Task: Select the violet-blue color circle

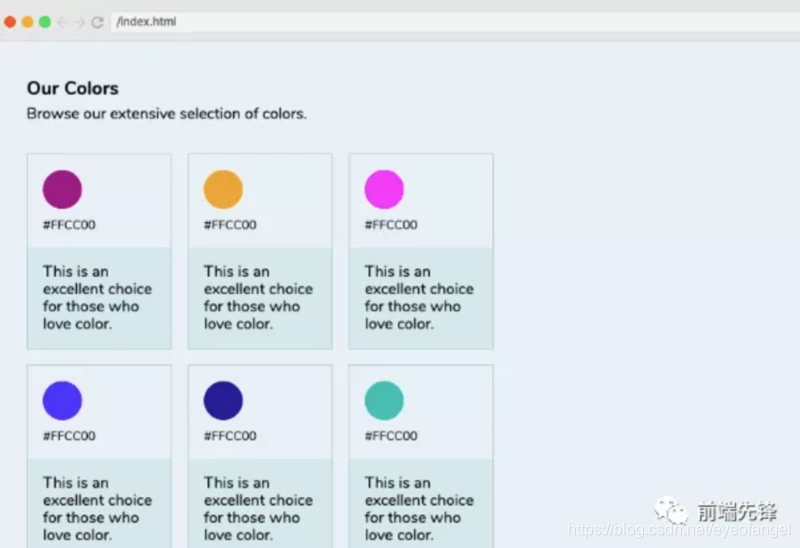Action: 62,401
